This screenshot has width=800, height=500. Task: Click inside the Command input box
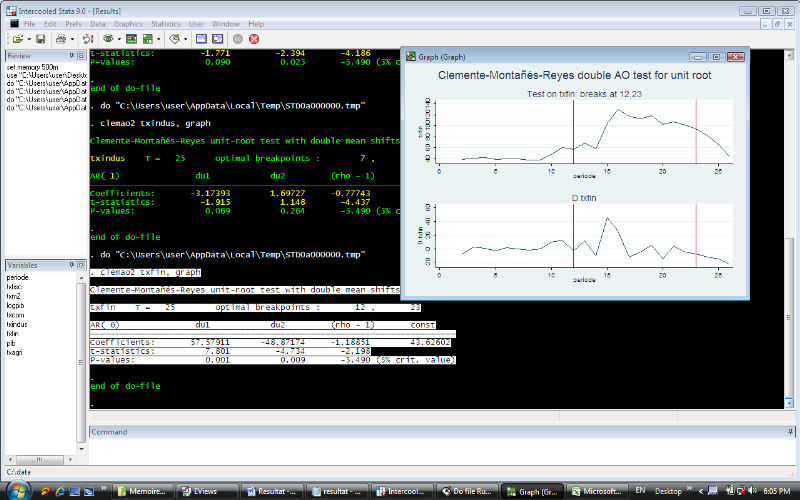pyautogui.click(x=440, y=450)
